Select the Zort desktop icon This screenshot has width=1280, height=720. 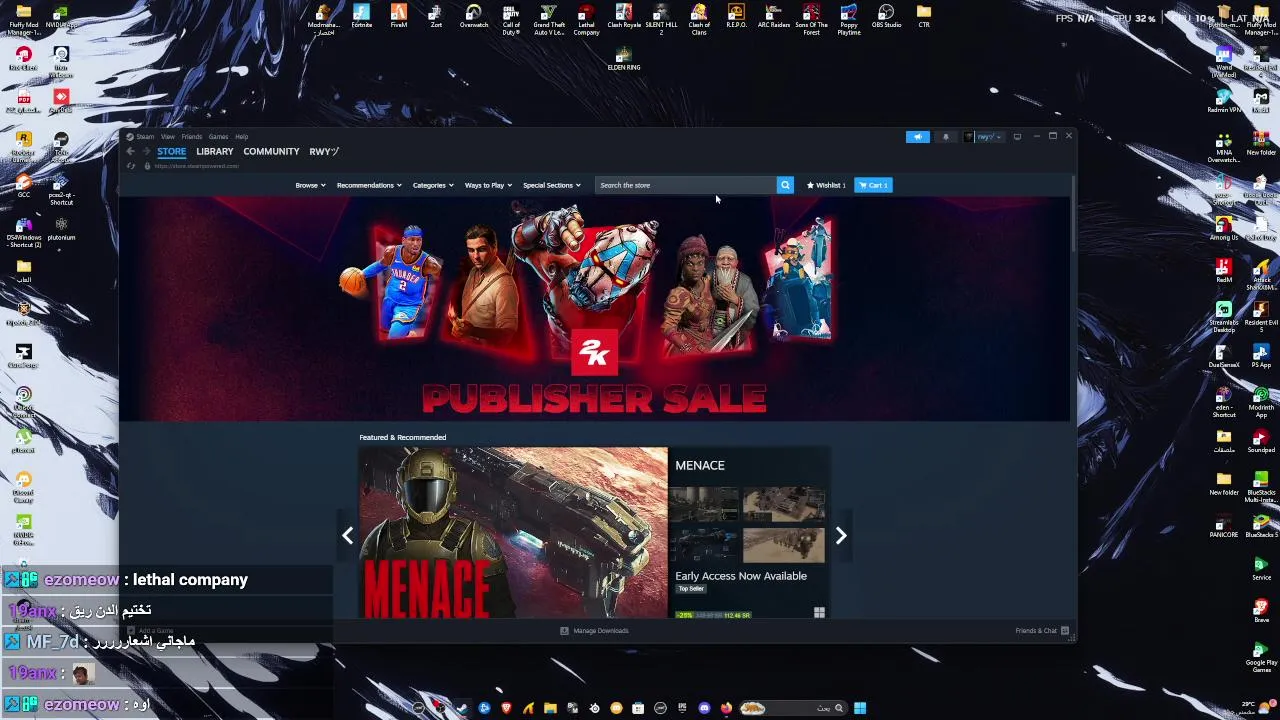pyautogui.click(x=436, y=17)
